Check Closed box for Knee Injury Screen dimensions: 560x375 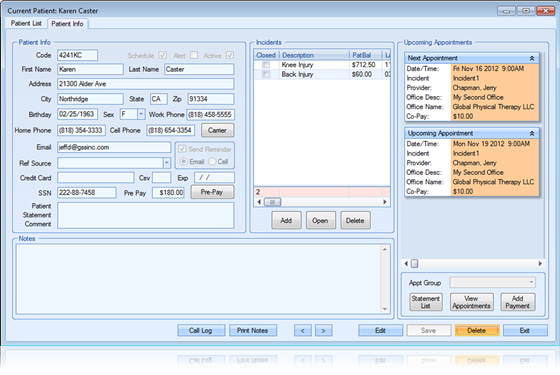[266, 65]
